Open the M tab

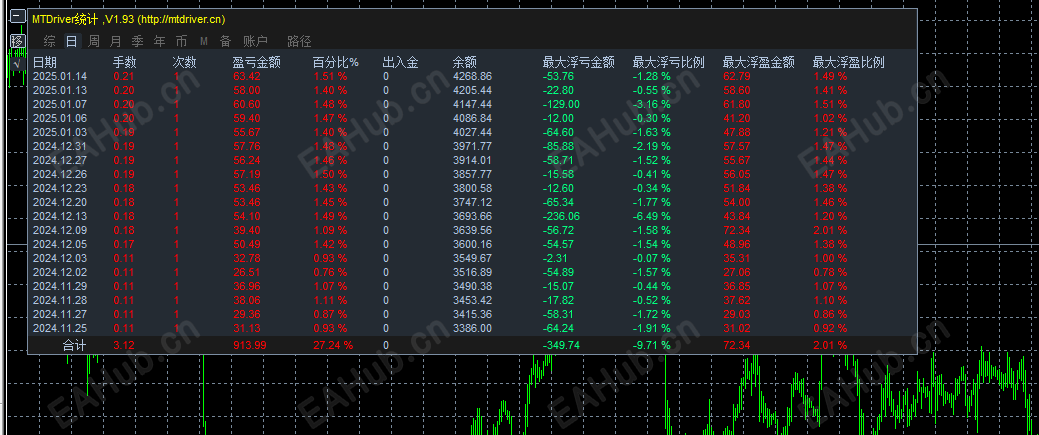(203, 42)
